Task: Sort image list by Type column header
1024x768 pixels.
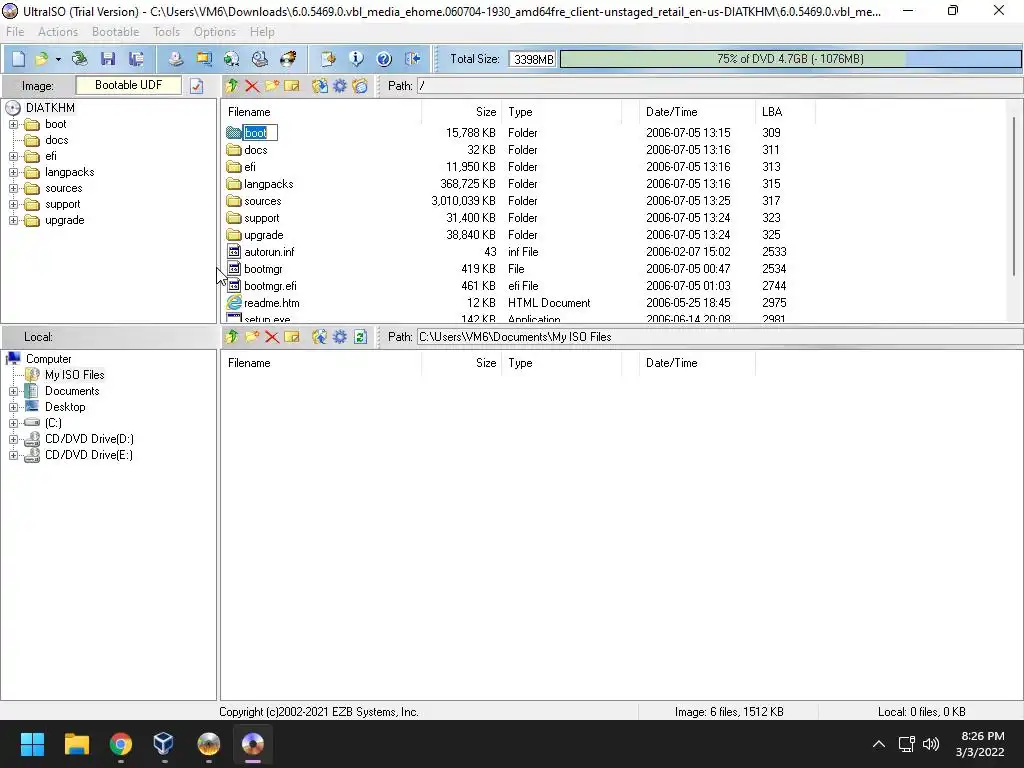Action: point(562,112)
